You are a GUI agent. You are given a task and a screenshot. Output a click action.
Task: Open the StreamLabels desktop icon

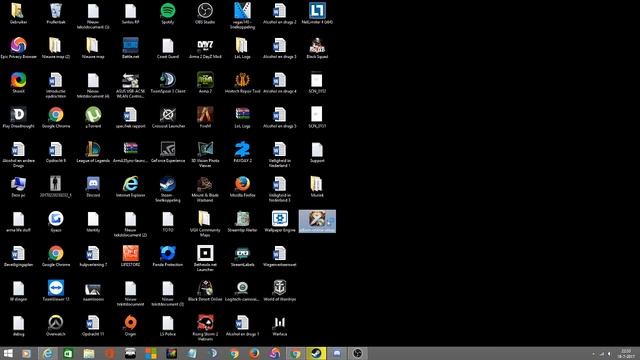(242, 253)
